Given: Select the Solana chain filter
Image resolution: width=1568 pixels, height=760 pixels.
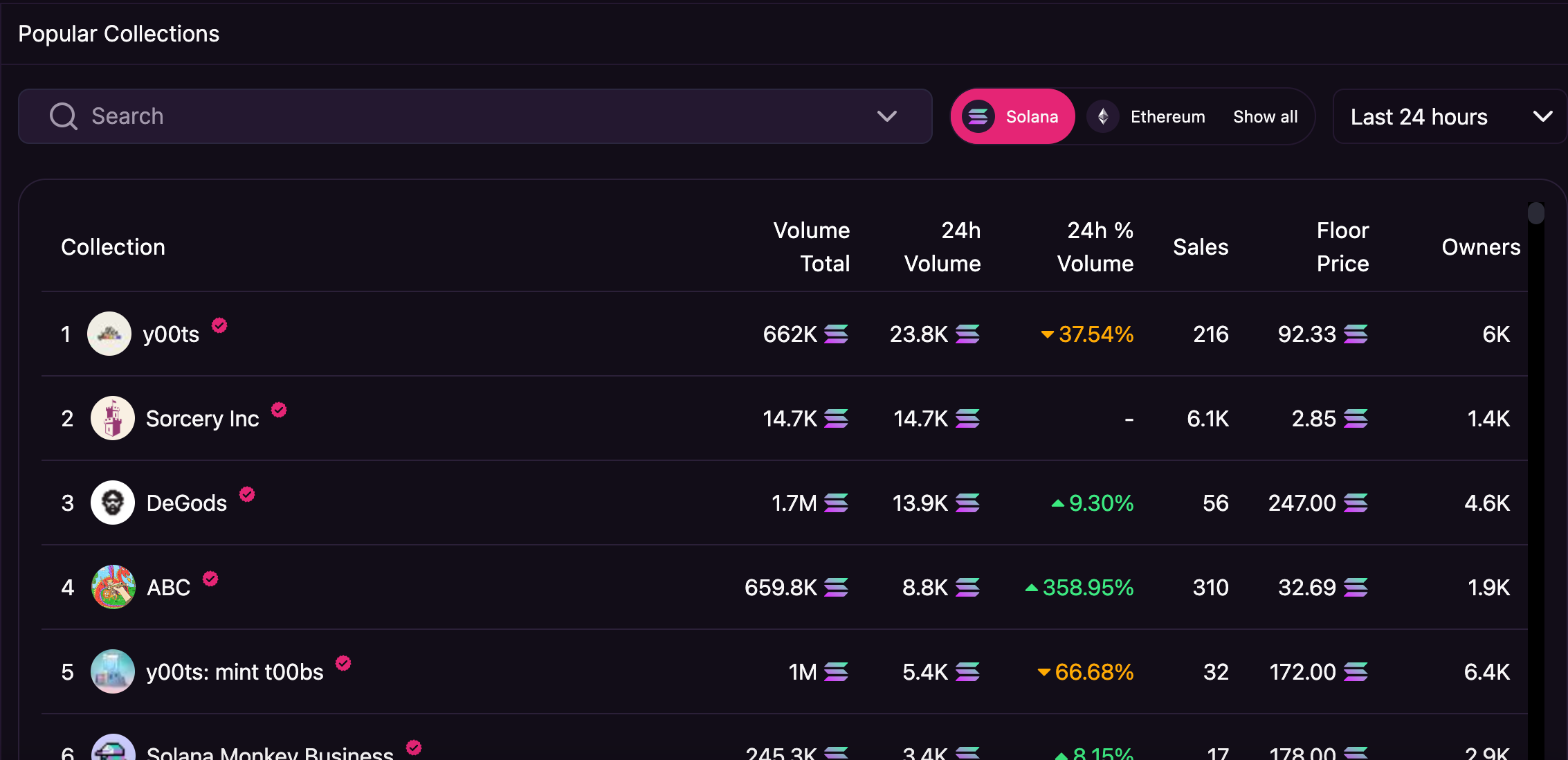Looking at the screenshot, I should tap(1012, 116).
